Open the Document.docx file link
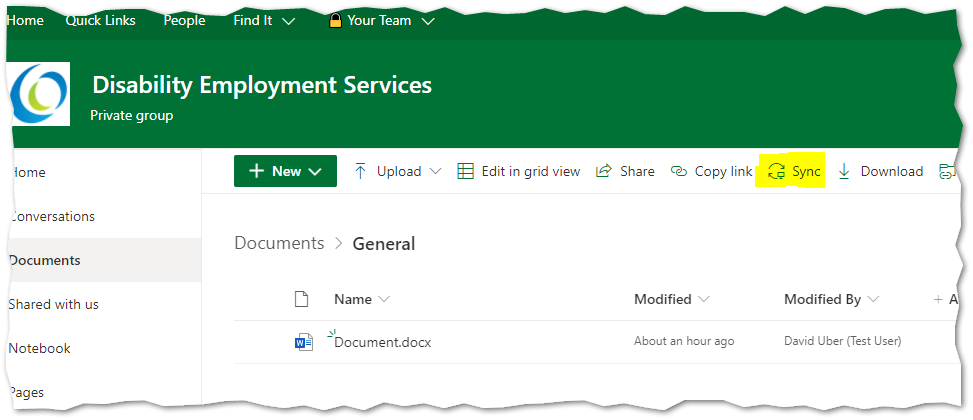 382,342
